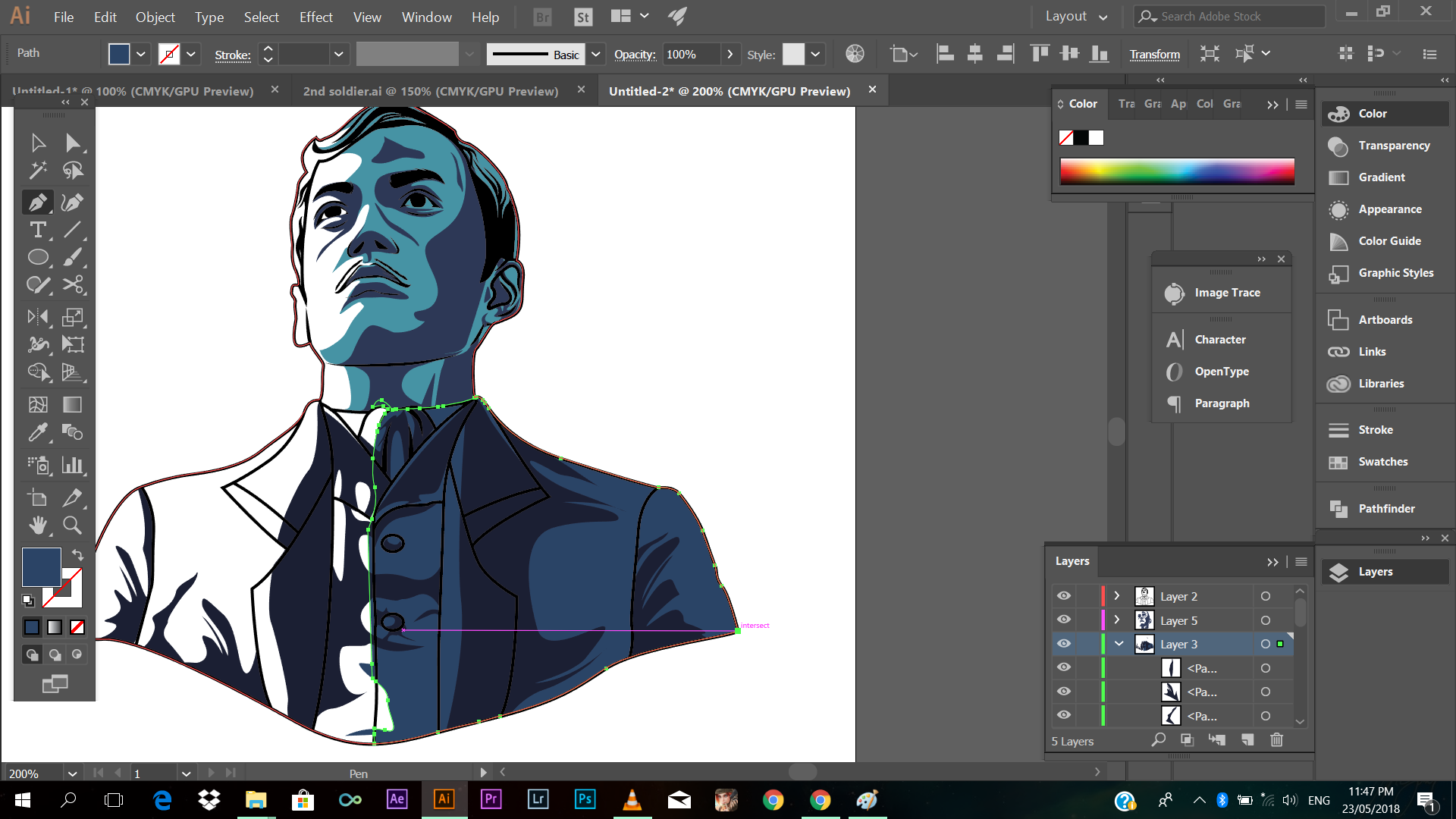Select the Scale tool
1456x819 pixels.
73,317
